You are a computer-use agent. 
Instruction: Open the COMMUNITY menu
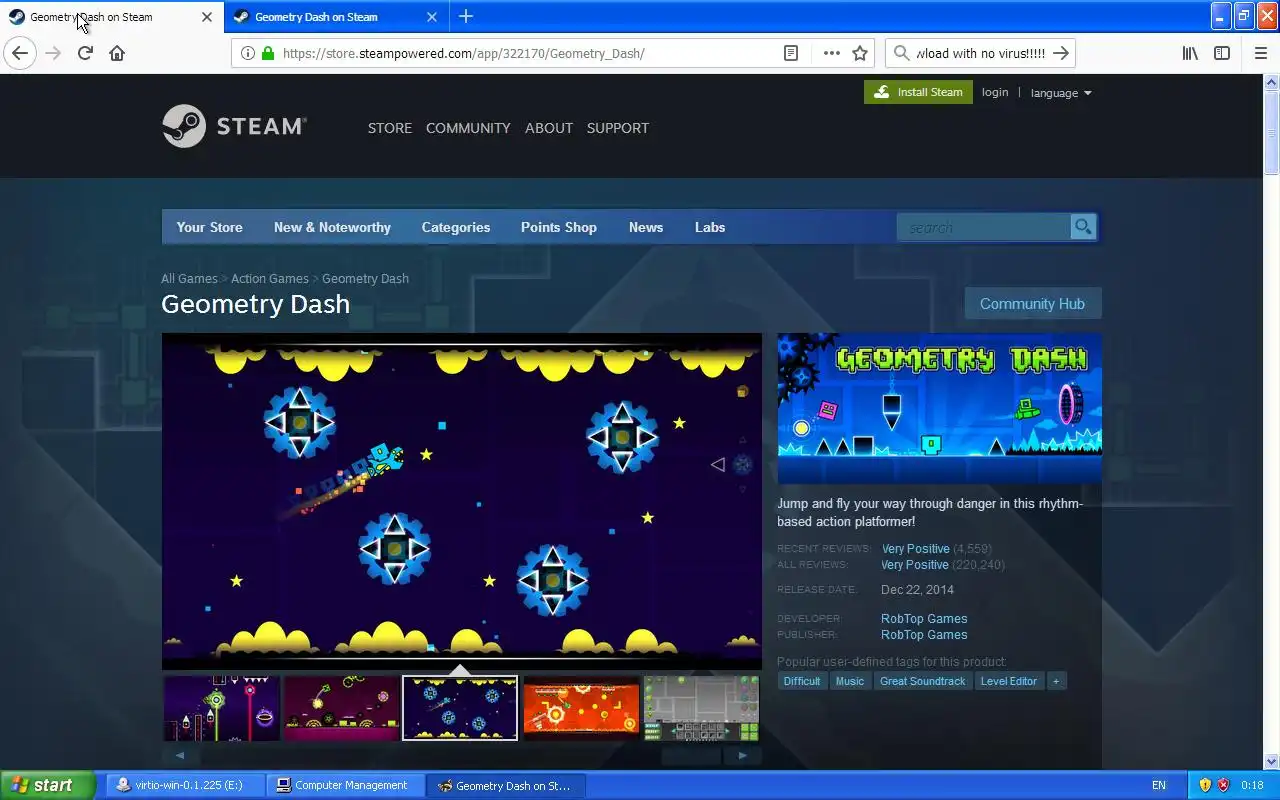click(x=468, y=128)
